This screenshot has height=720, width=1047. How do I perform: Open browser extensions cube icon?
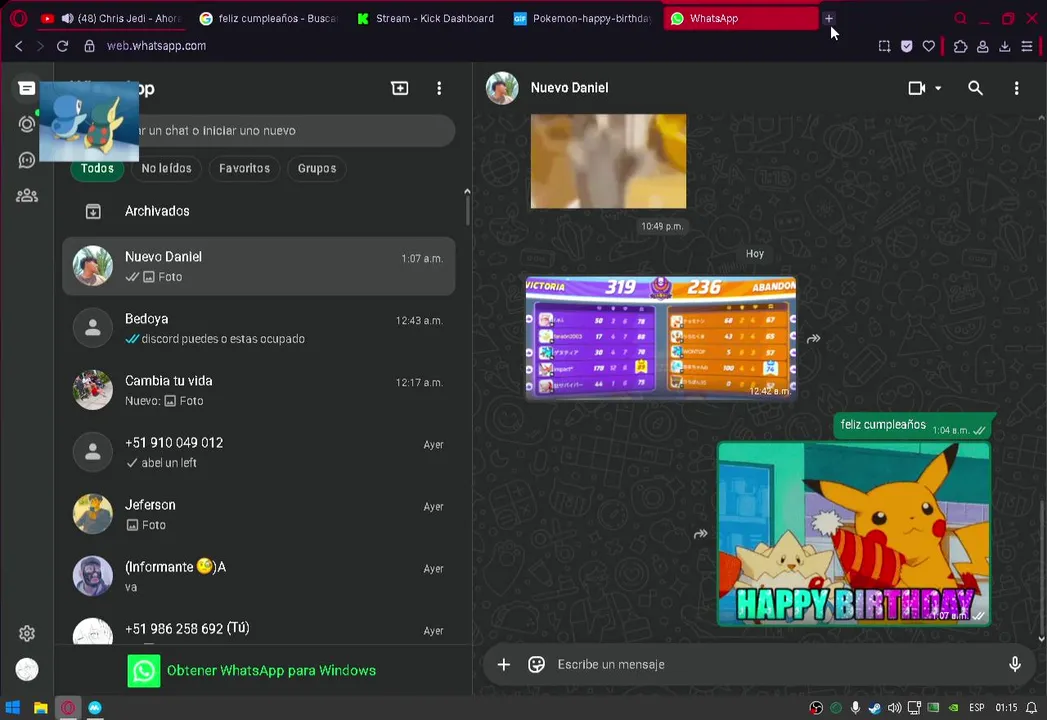[960, 46]
